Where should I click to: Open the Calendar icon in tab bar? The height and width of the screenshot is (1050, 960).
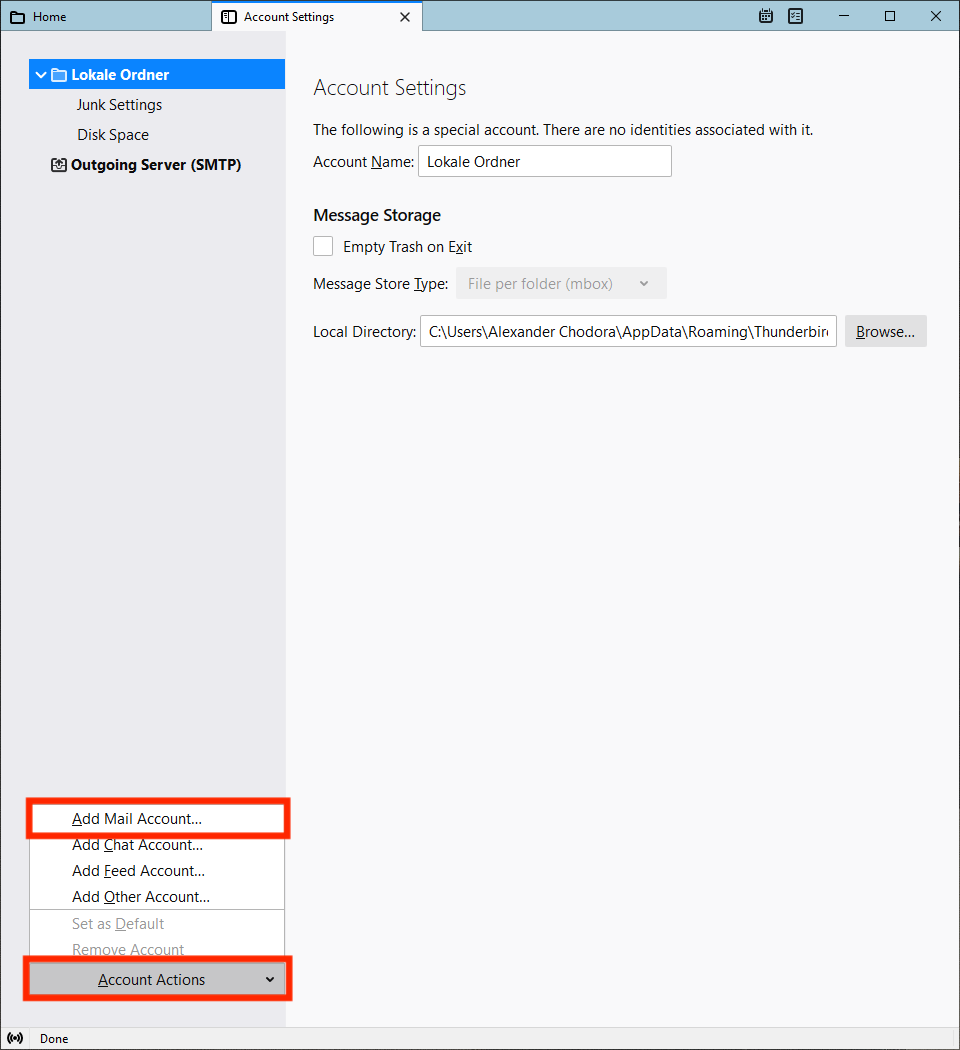tap(766, 16)
